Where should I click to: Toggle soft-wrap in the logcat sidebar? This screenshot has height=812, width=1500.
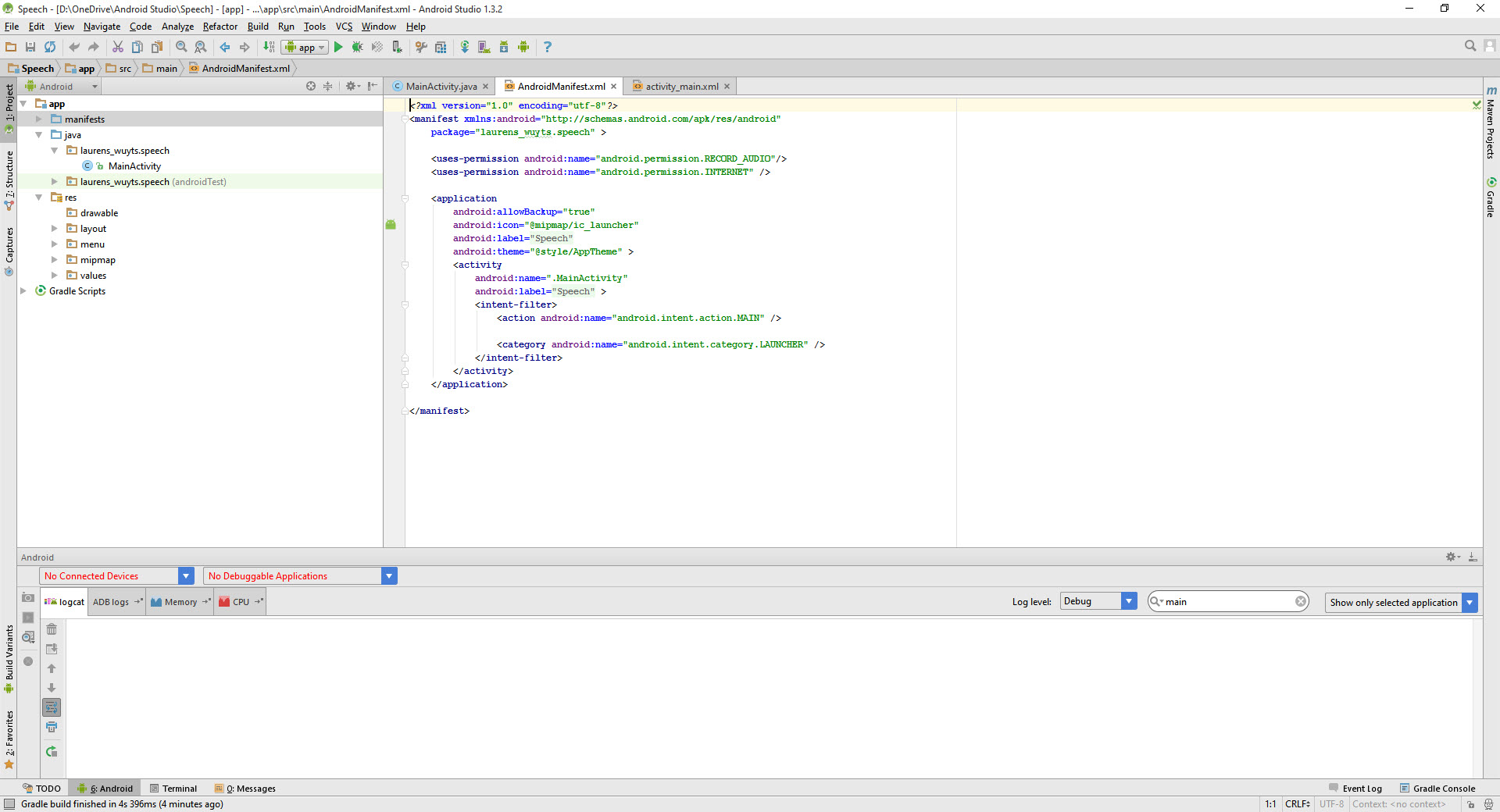coord(52,707)
